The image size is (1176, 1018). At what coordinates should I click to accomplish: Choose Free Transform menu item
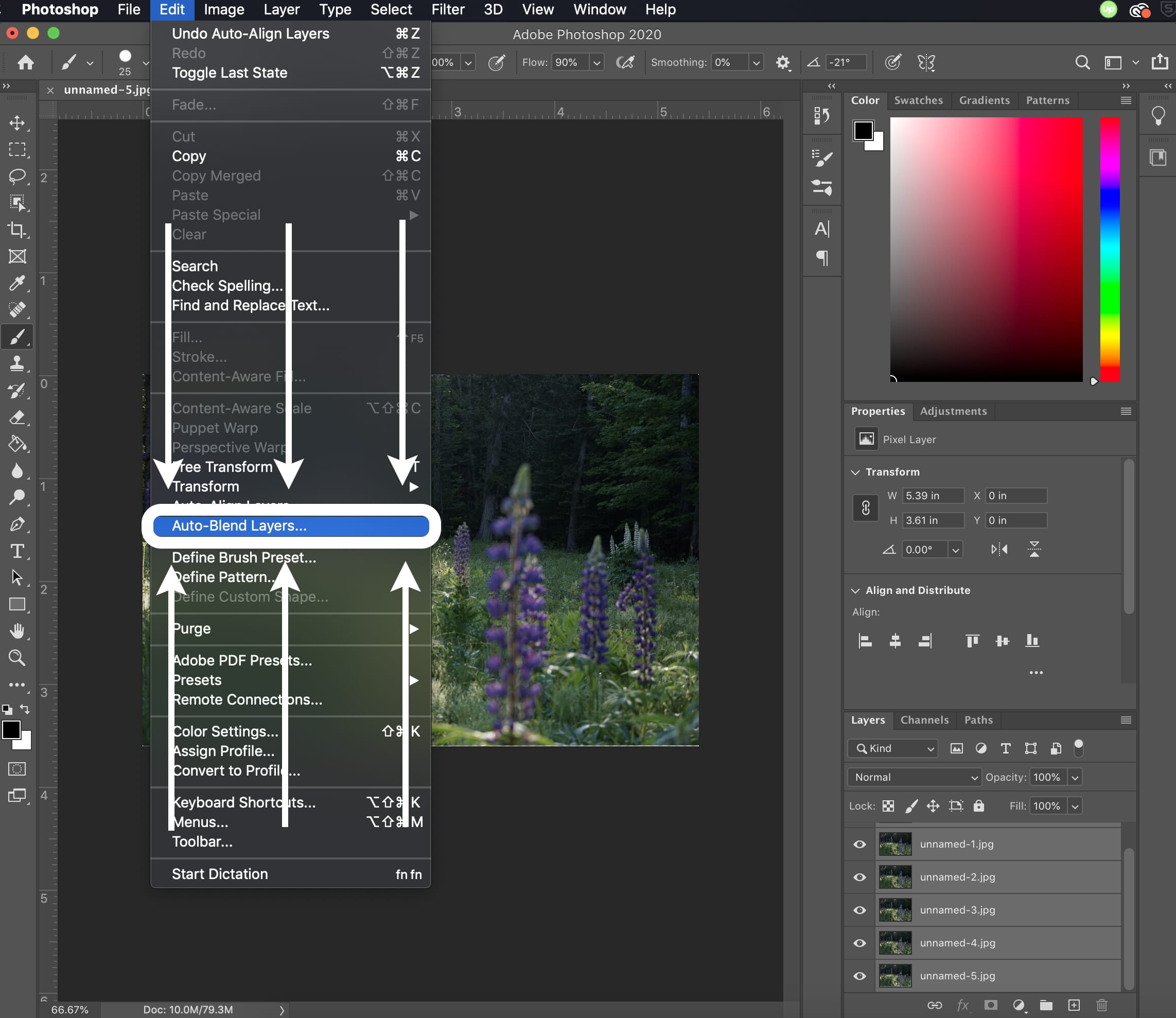tap(290, 467)
